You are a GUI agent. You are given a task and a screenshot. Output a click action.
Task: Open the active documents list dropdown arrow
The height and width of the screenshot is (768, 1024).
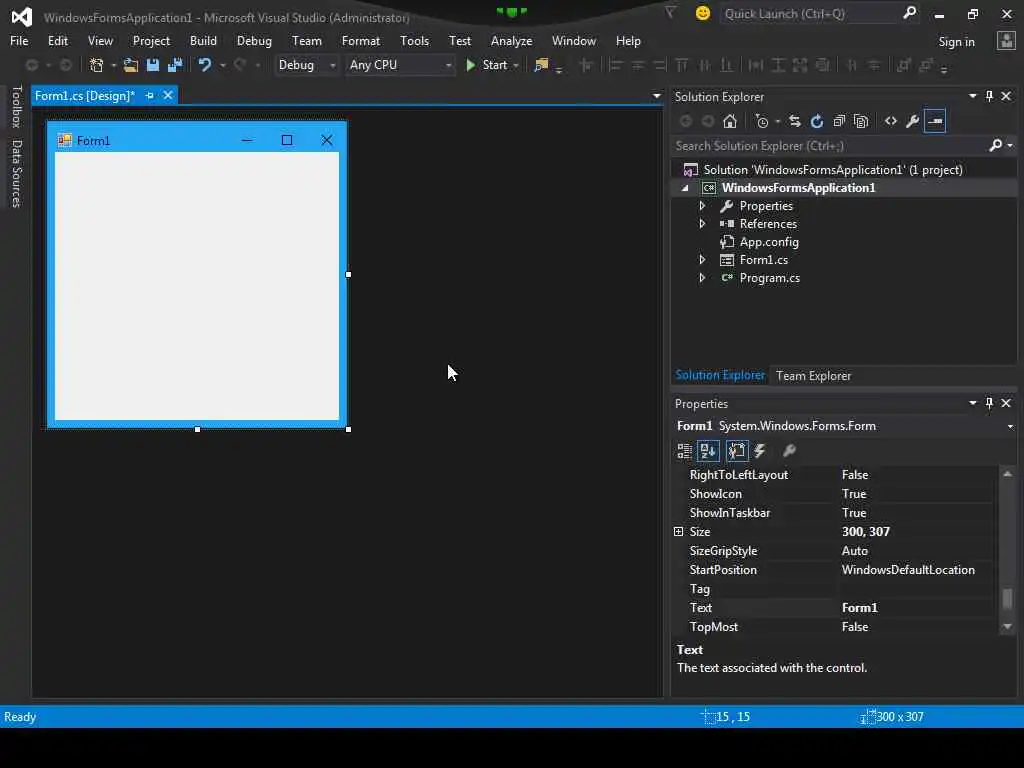[656, 96]
